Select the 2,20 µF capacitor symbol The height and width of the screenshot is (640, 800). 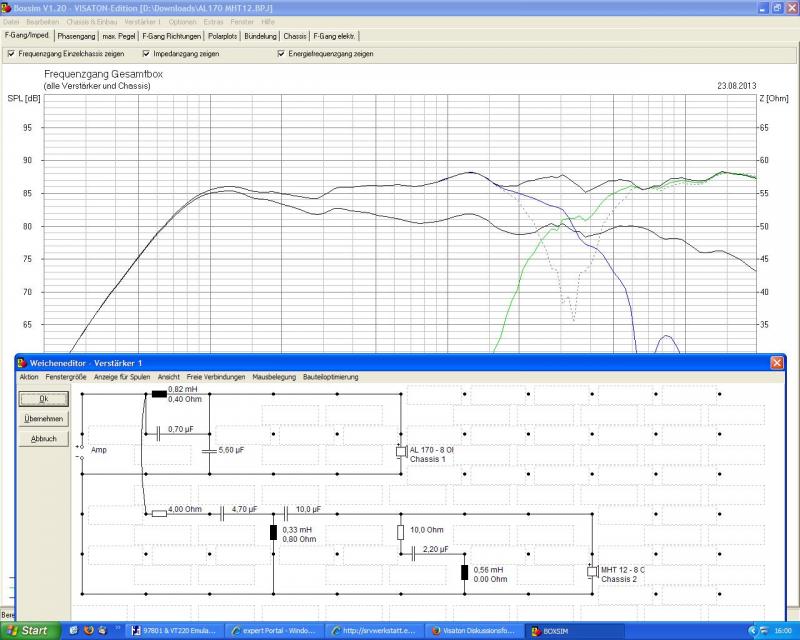(x=414, y=552)
